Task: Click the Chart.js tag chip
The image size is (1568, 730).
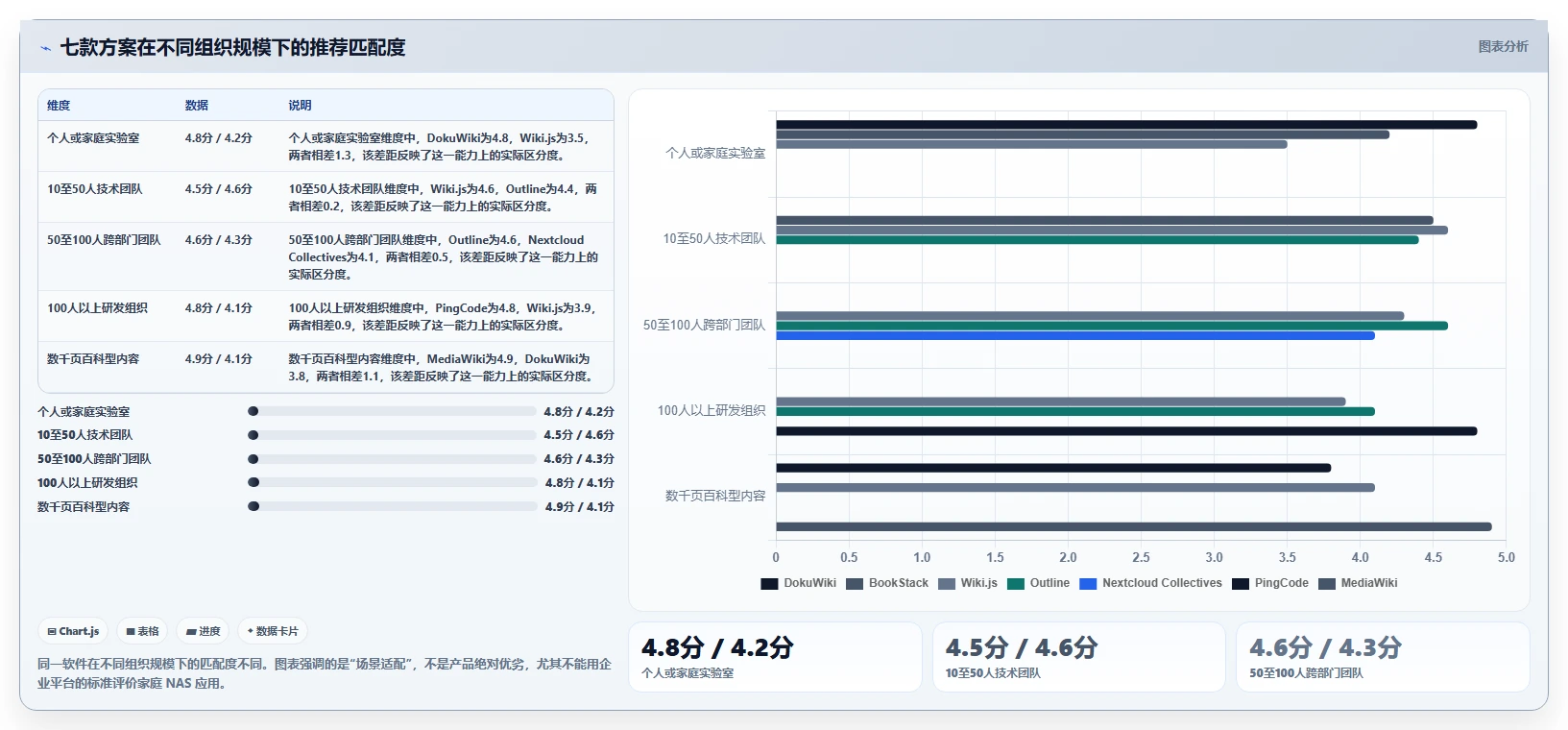Action: [x=73, y=631]
